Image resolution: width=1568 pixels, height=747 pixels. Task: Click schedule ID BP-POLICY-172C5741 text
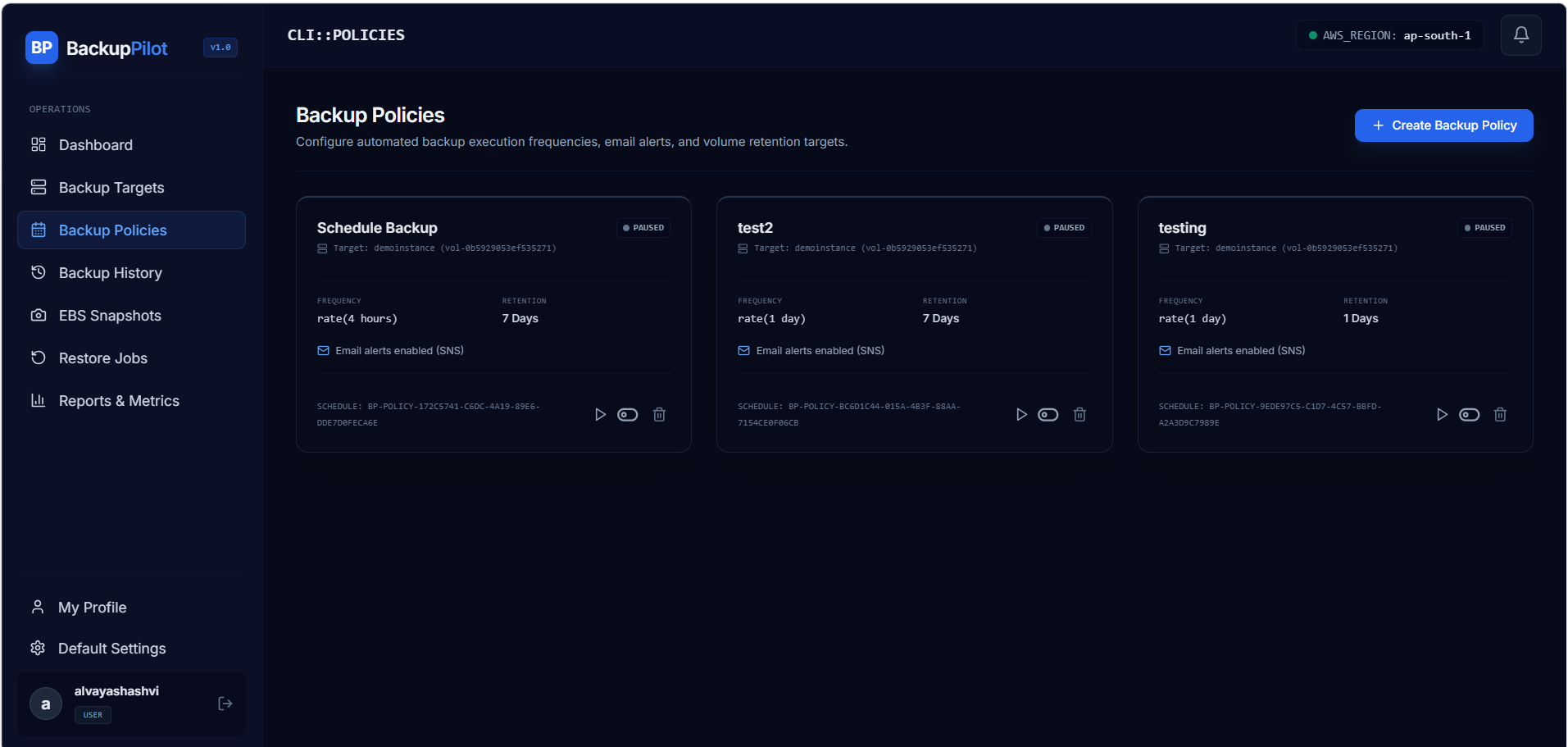429,415
